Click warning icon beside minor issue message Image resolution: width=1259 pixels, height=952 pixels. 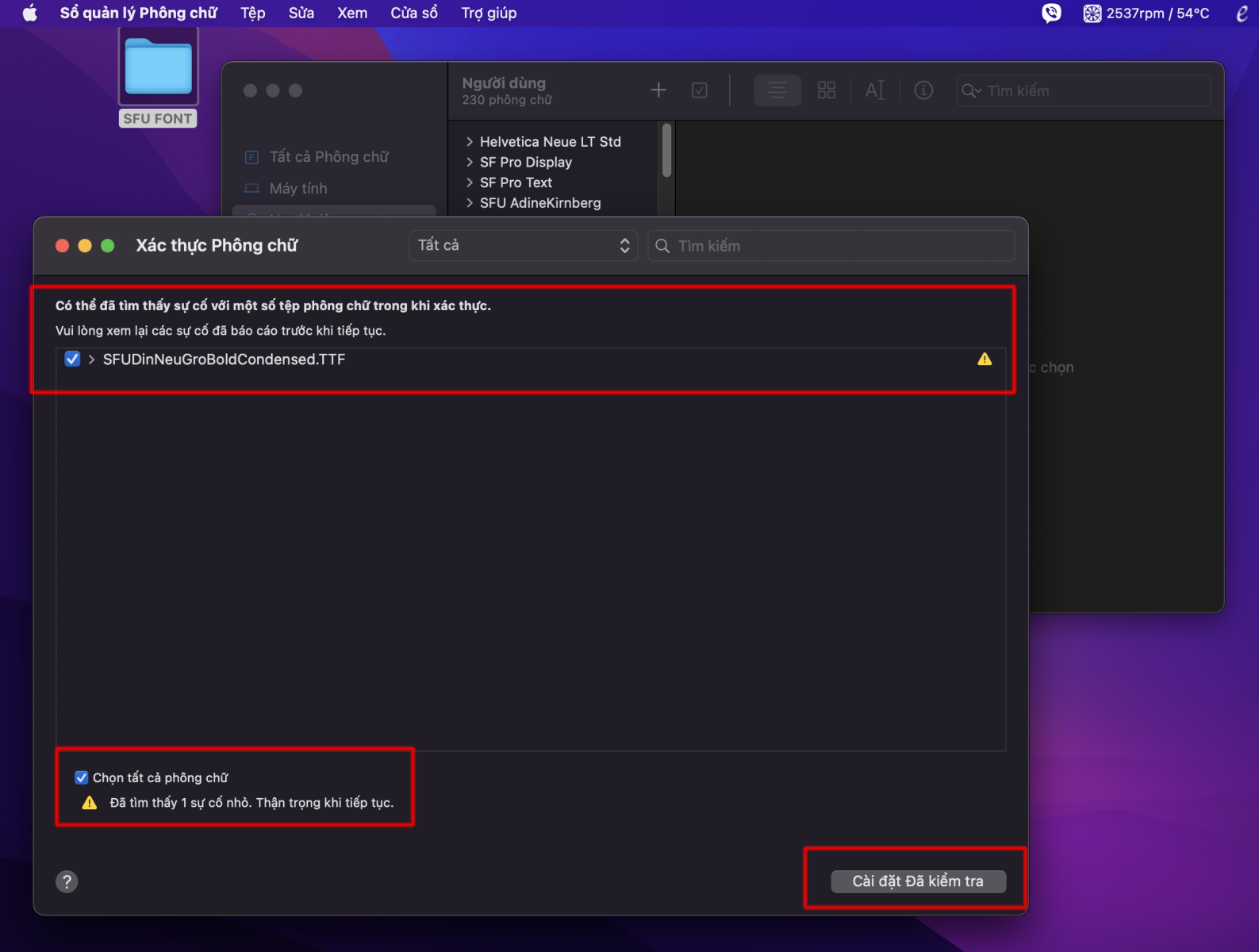point(90,803)
